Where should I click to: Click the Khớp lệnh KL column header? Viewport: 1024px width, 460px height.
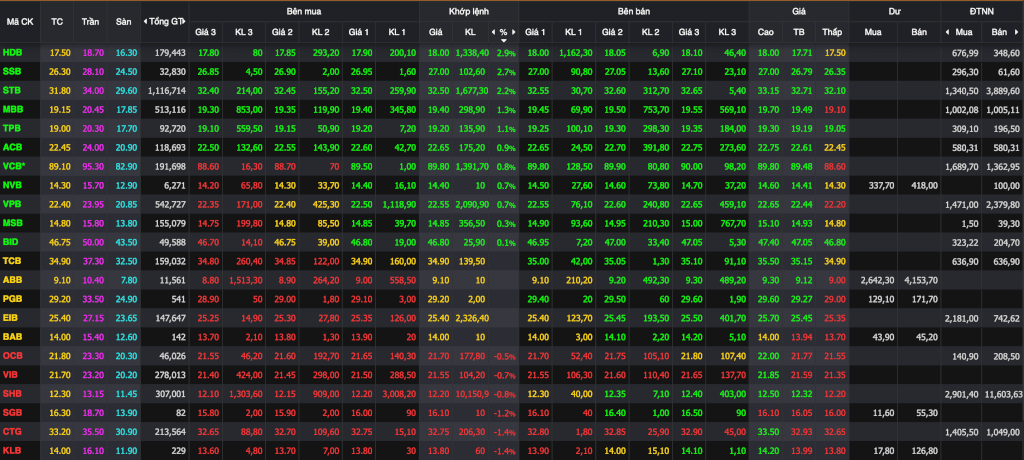[470, 32]
